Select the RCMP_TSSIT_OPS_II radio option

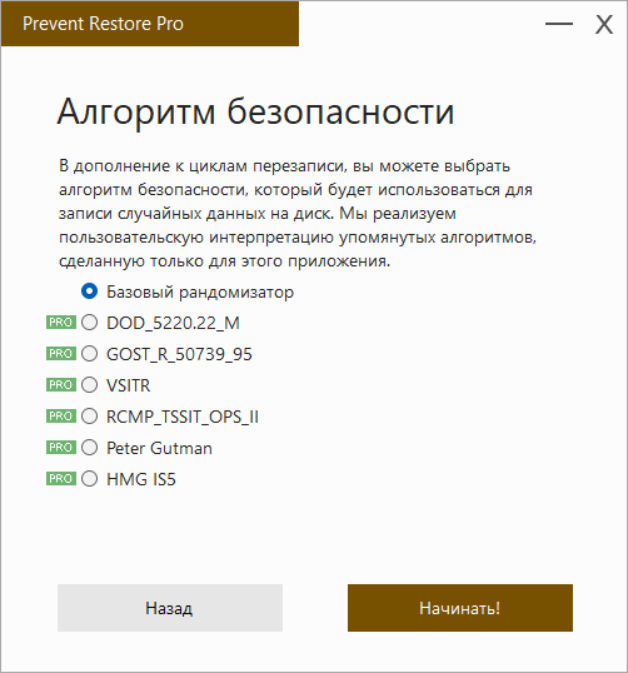[x=89, y=416]
